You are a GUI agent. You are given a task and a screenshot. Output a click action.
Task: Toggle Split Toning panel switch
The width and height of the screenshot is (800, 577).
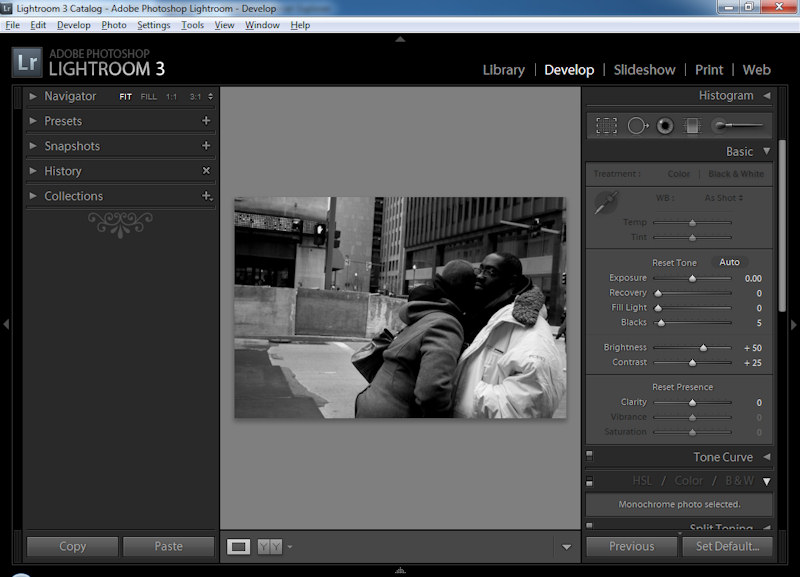[589, 525]
